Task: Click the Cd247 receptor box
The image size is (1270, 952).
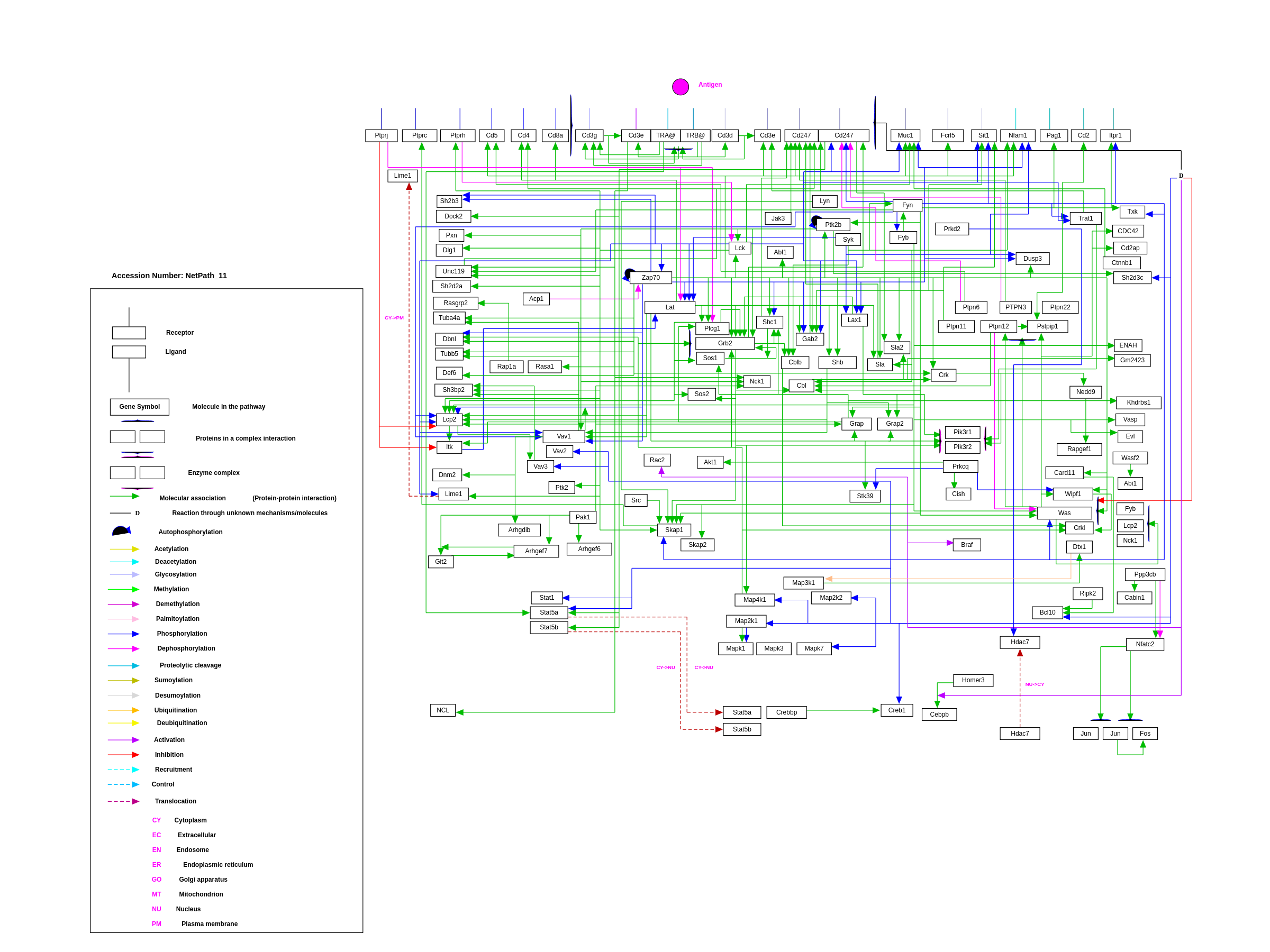Action: tap(801, 135)
